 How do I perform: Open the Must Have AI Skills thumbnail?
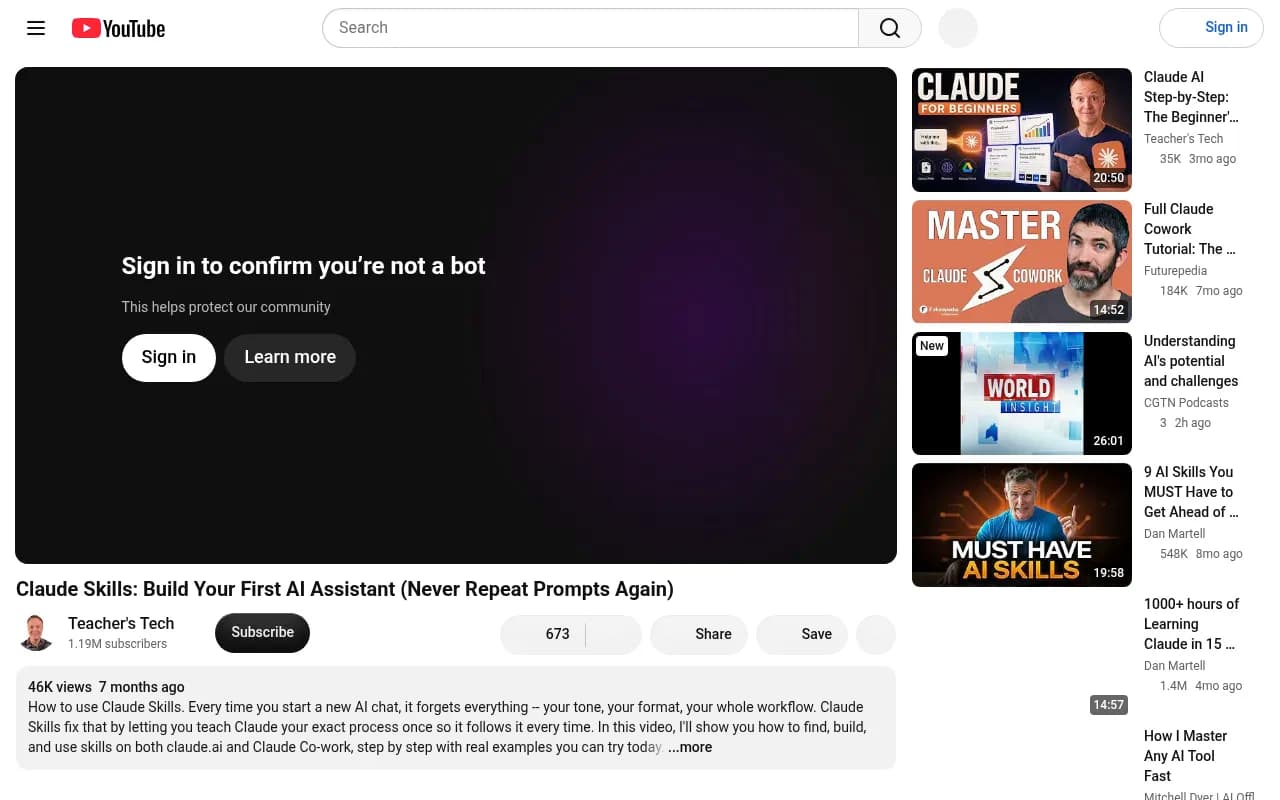tap(1022, 525)
